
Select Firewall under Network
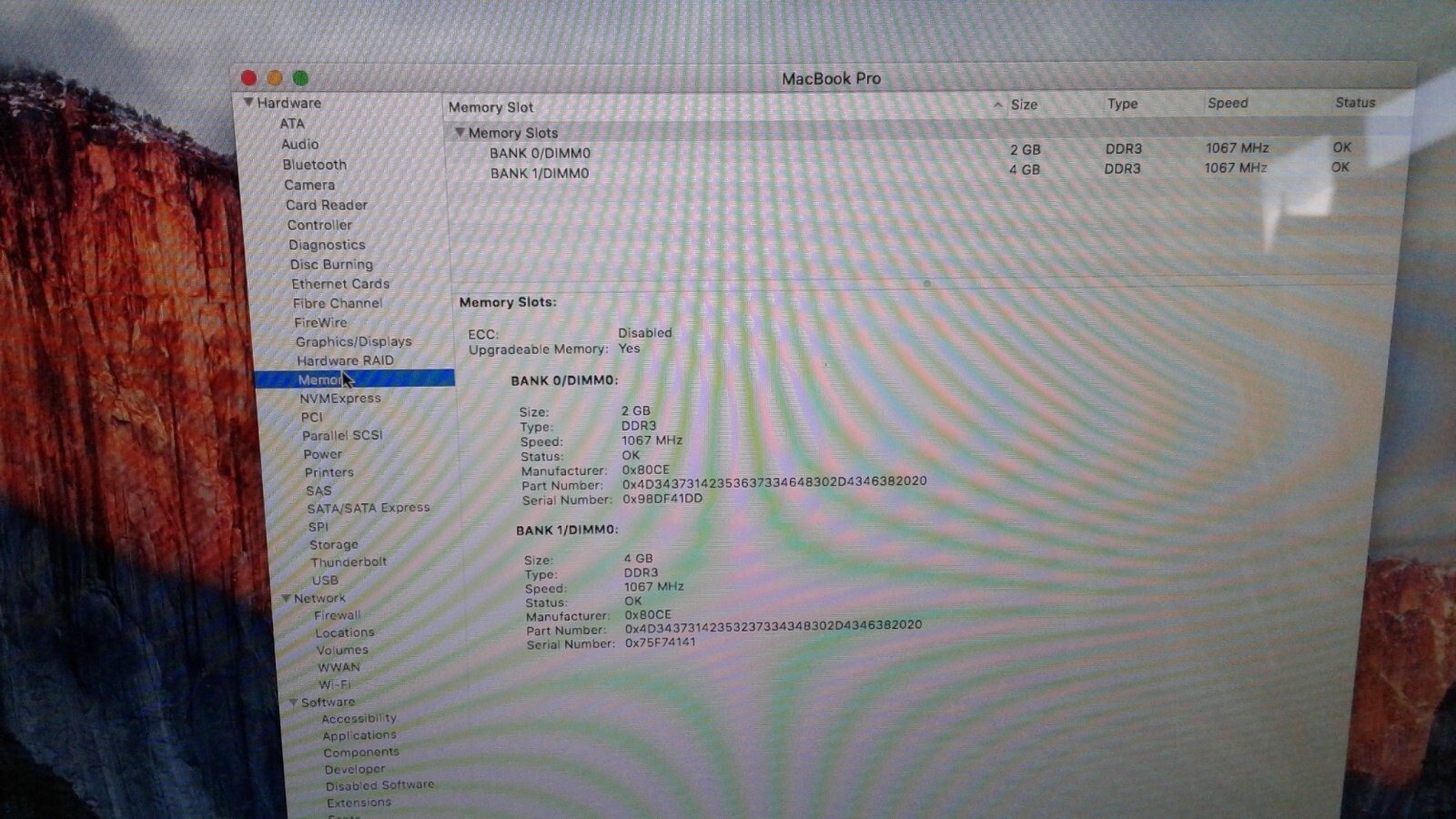tap(337, 615)
